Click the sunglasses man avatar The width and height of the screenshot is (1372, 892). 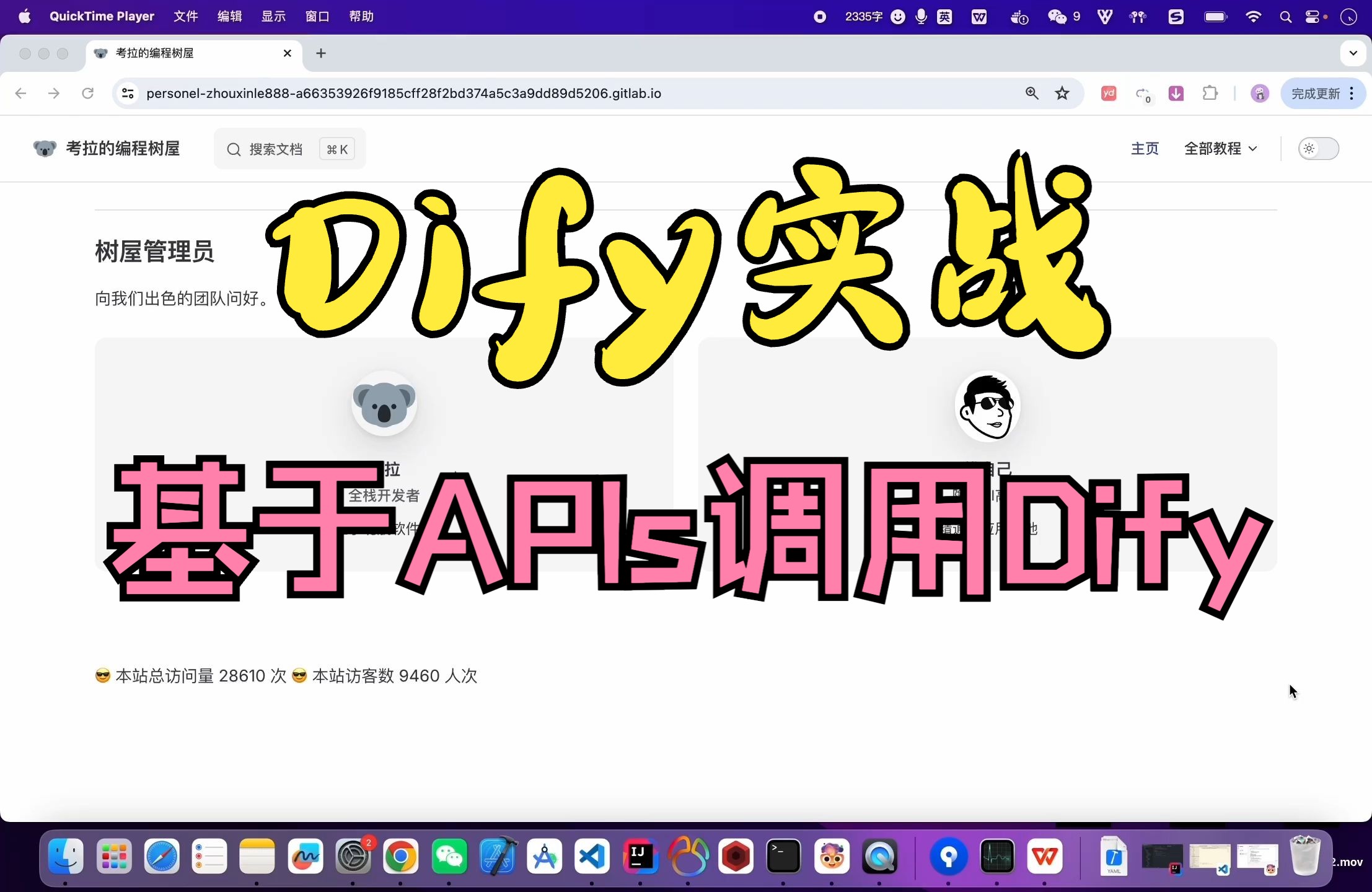(x=987, y=406)
